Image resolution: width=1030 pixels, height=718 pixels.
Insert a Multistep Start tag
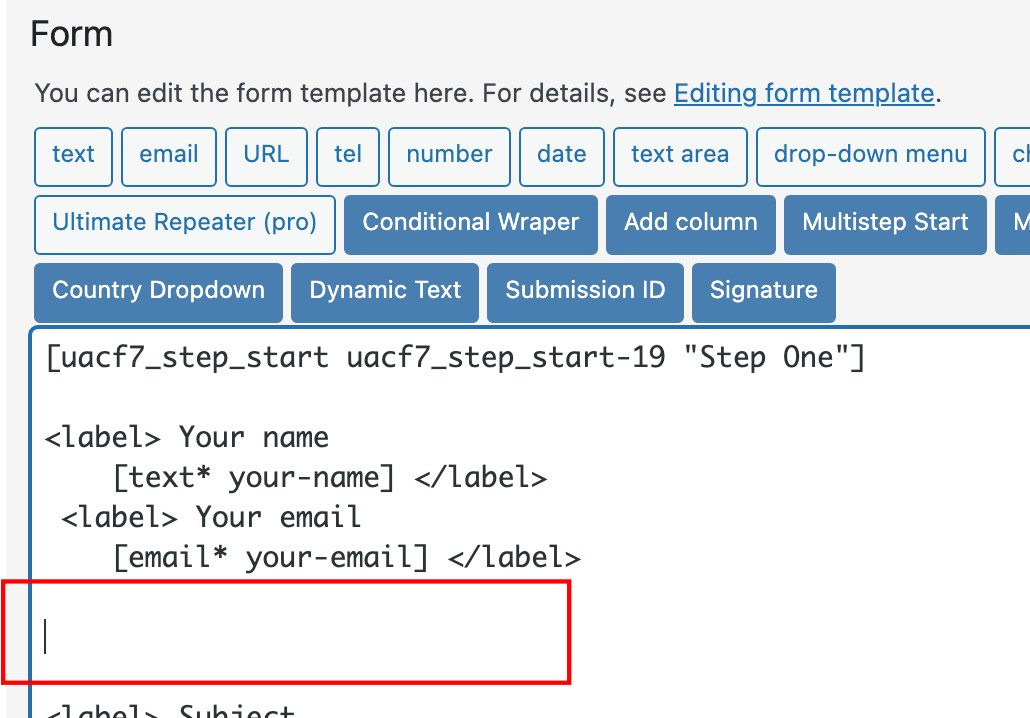coord(885,225)
